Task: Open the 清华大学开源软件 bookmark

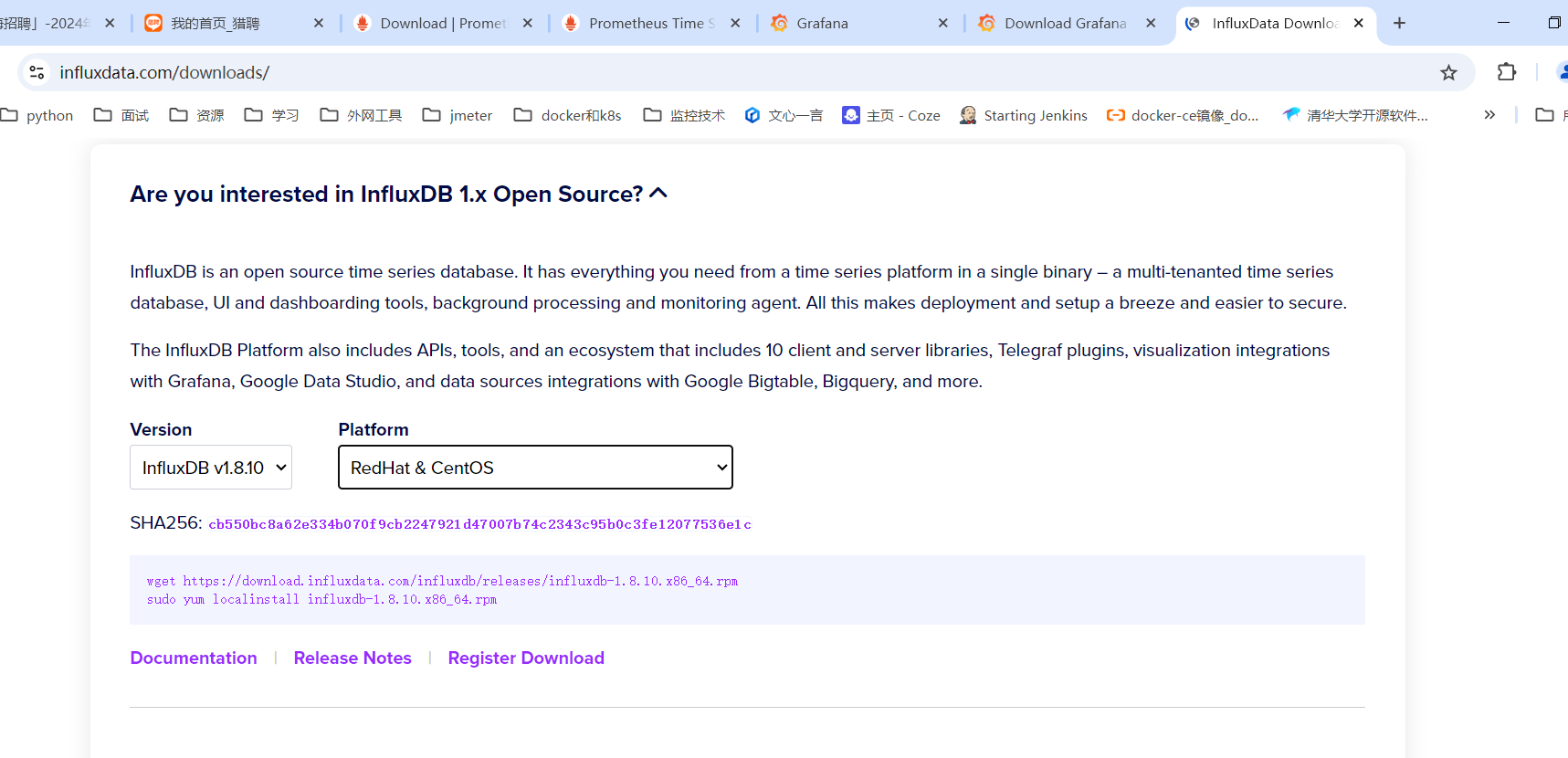Action: pyautogui.click(x=1354, y=115)
